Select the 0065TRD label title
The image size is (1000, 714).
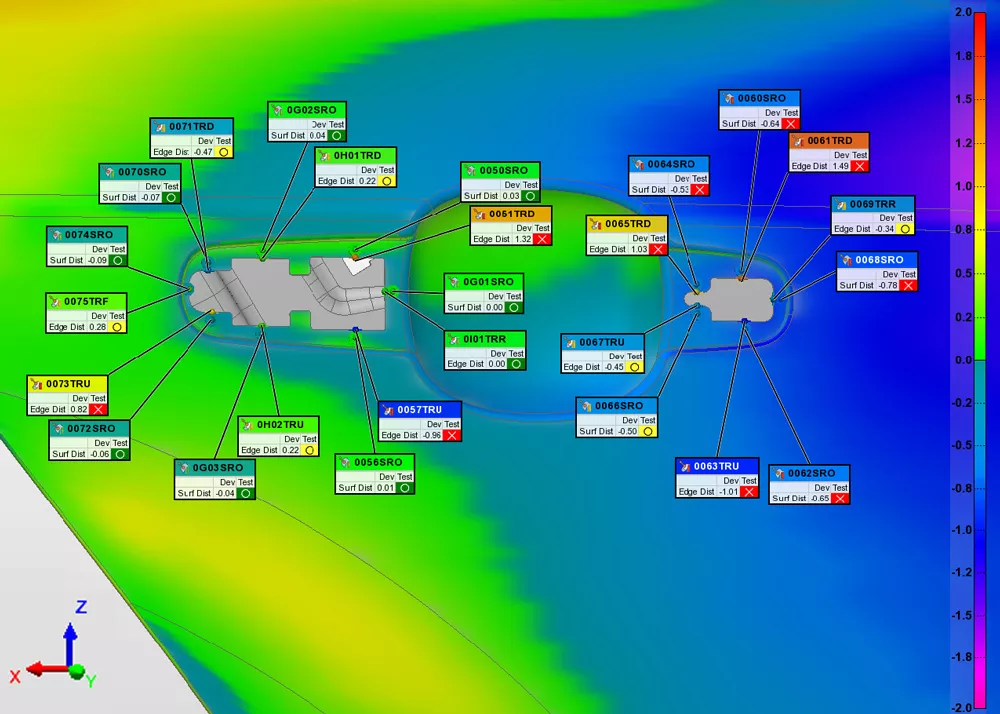tap(628, 224)
